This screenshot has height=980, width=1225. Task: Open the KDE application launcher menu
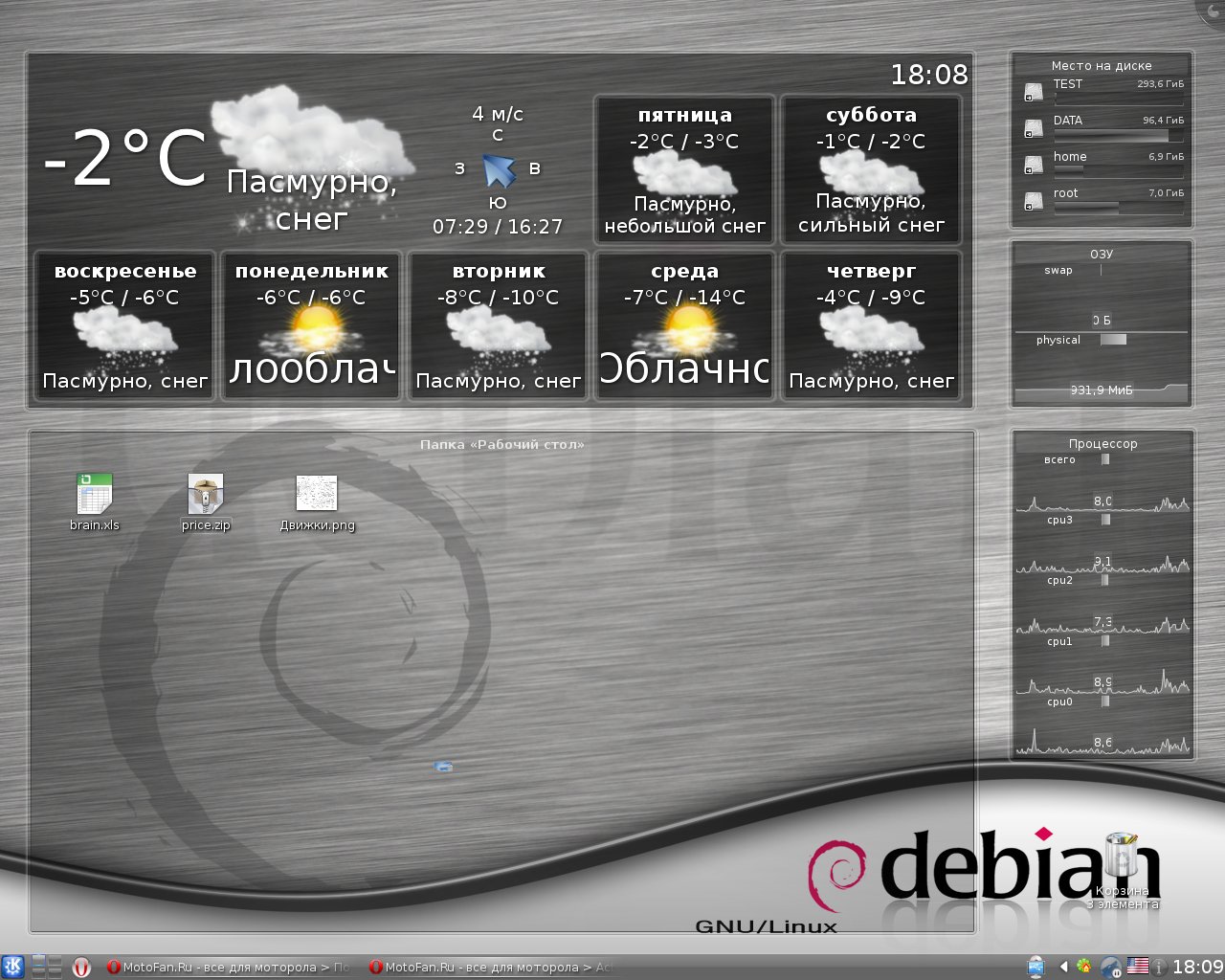pos(12,967)
